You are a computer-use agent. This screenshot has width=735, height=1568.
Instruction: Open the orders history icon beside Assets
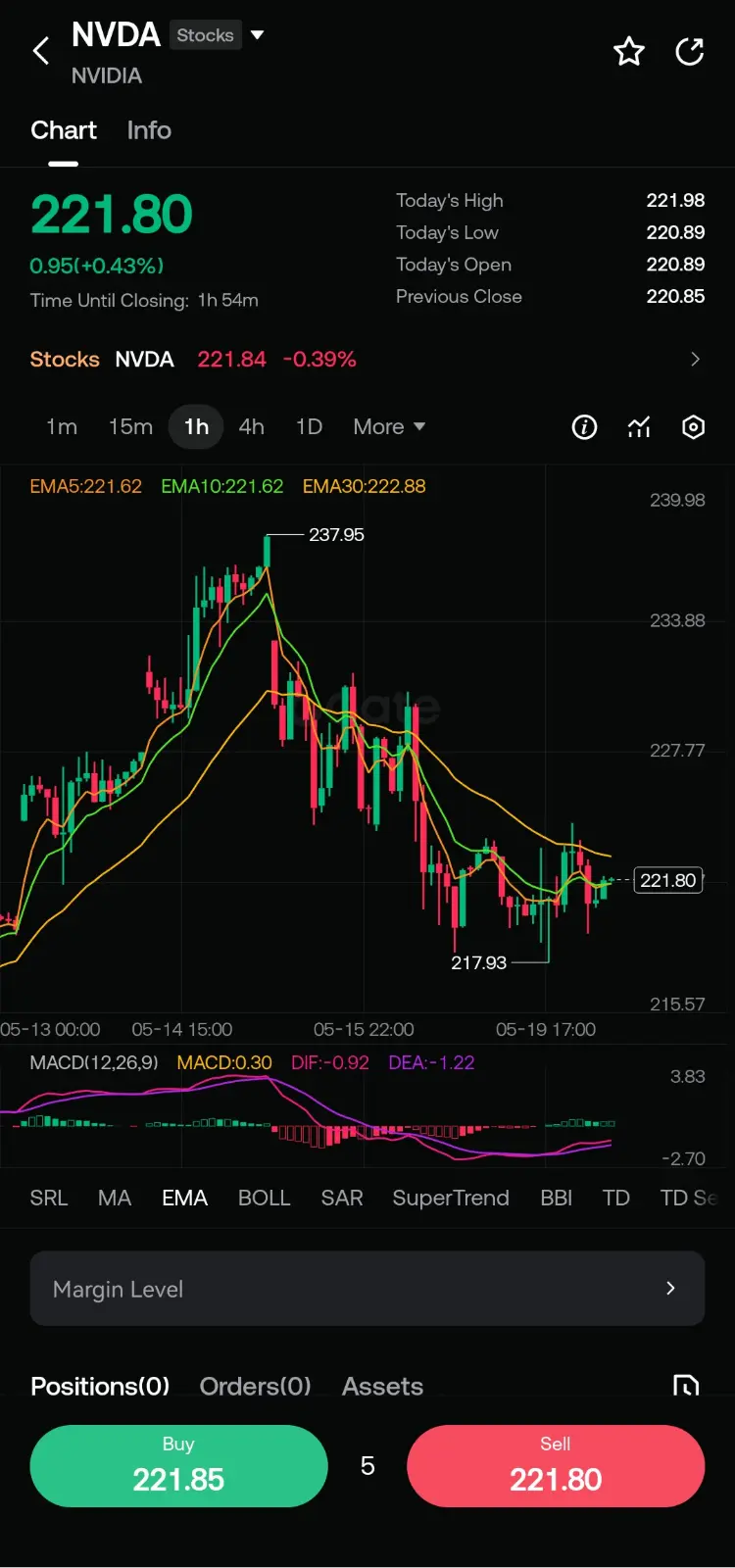686,1386
